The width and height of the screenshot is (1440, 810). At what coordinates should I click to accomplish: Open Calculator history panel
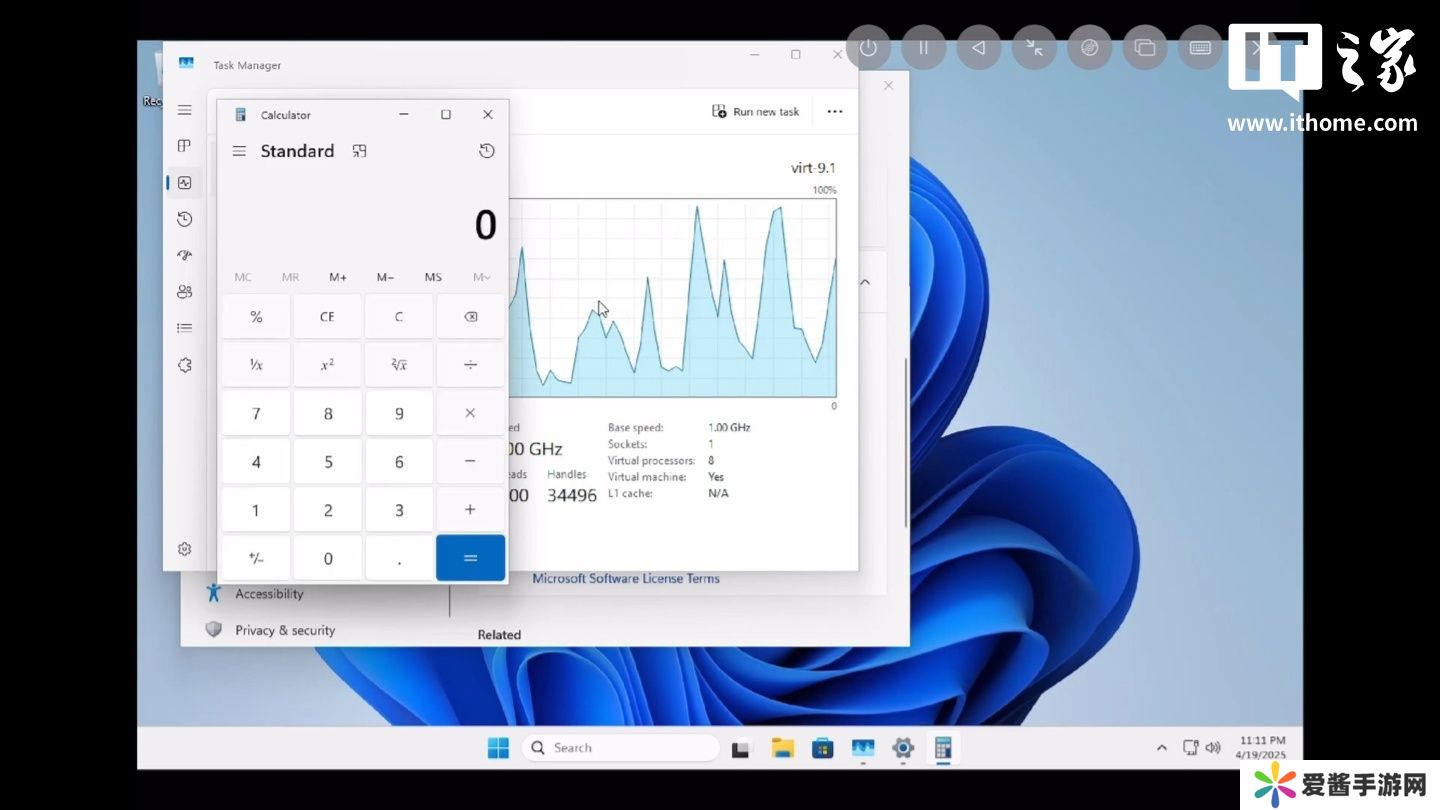pyautogui.click(x=486, y=151)
